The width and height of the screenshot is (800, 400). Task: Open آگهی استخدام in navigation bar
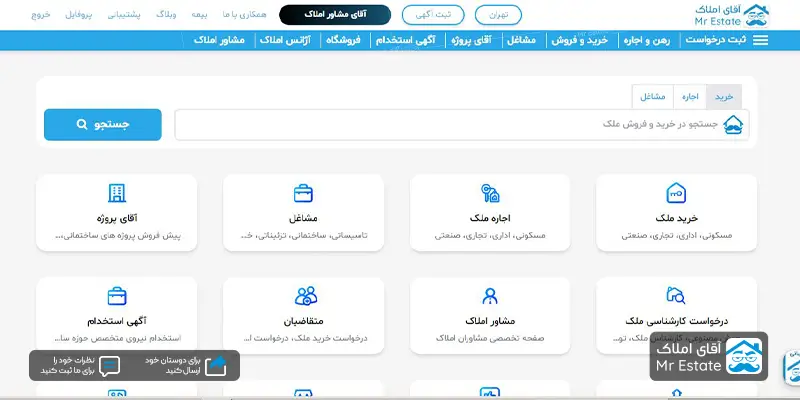tap(406, 40)
